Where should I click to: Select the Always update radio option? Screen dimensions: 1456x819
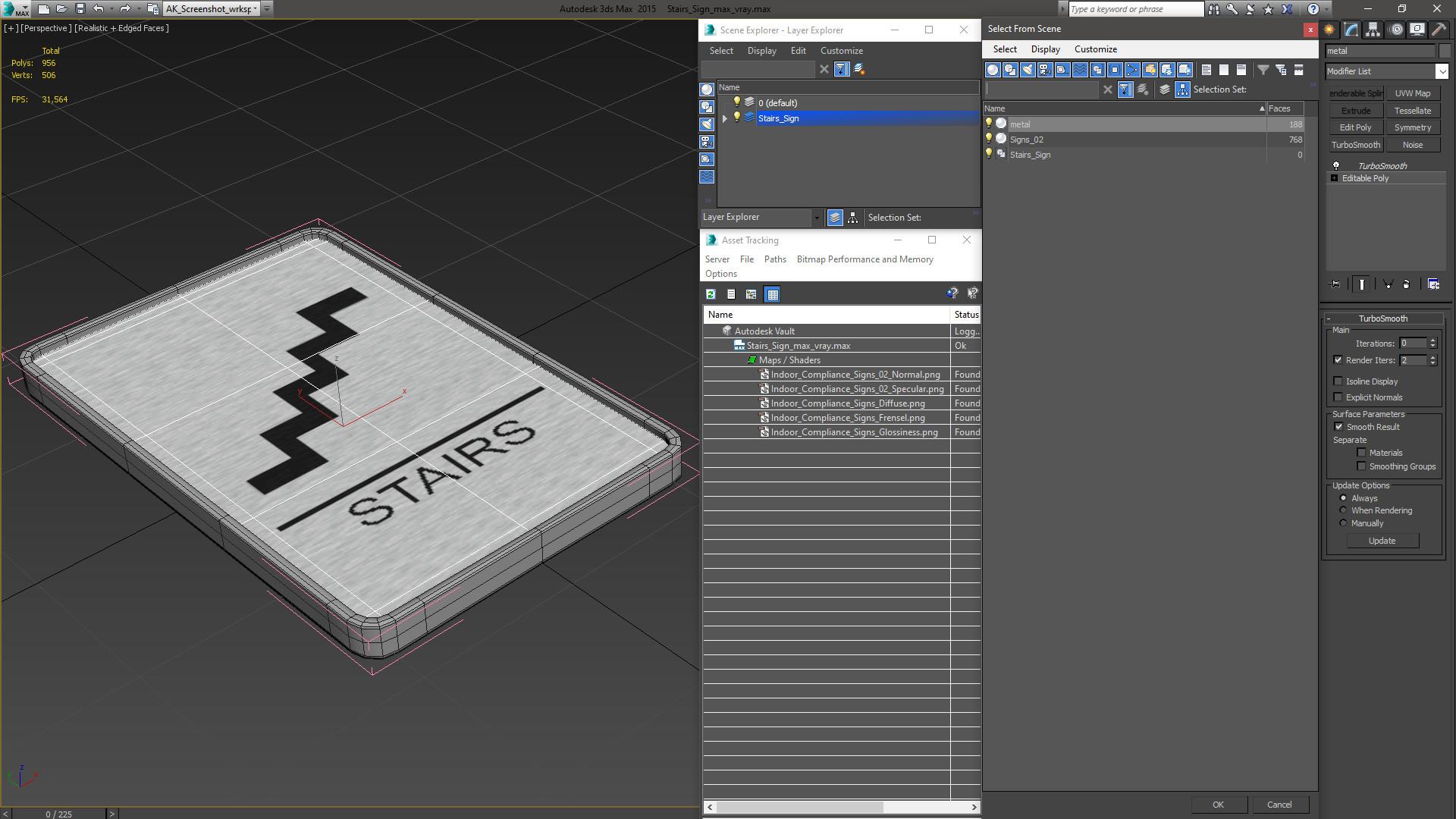(x=1343, y=498)
